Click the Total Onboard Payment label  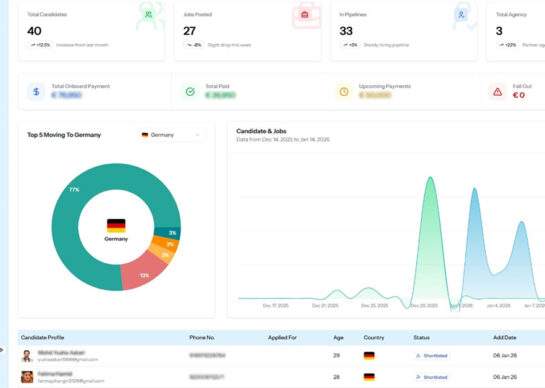coord(81,86)
